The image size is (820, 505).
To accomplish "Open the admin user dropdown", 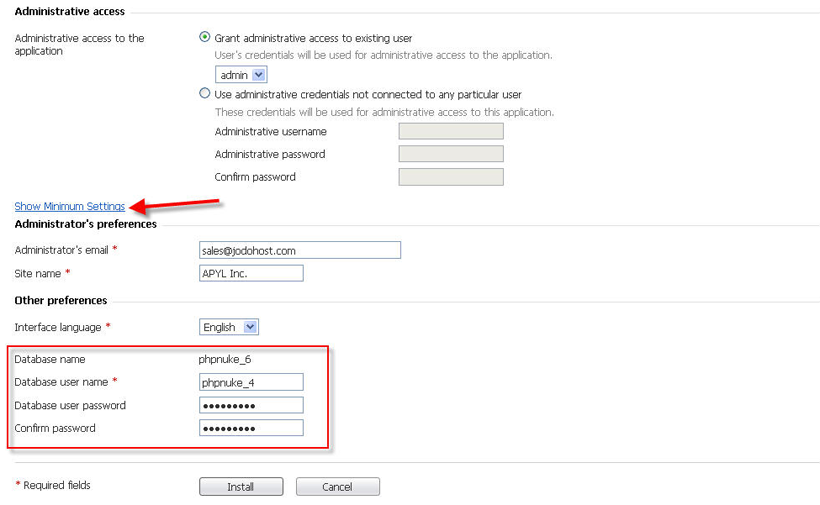I will click(241, 75).
